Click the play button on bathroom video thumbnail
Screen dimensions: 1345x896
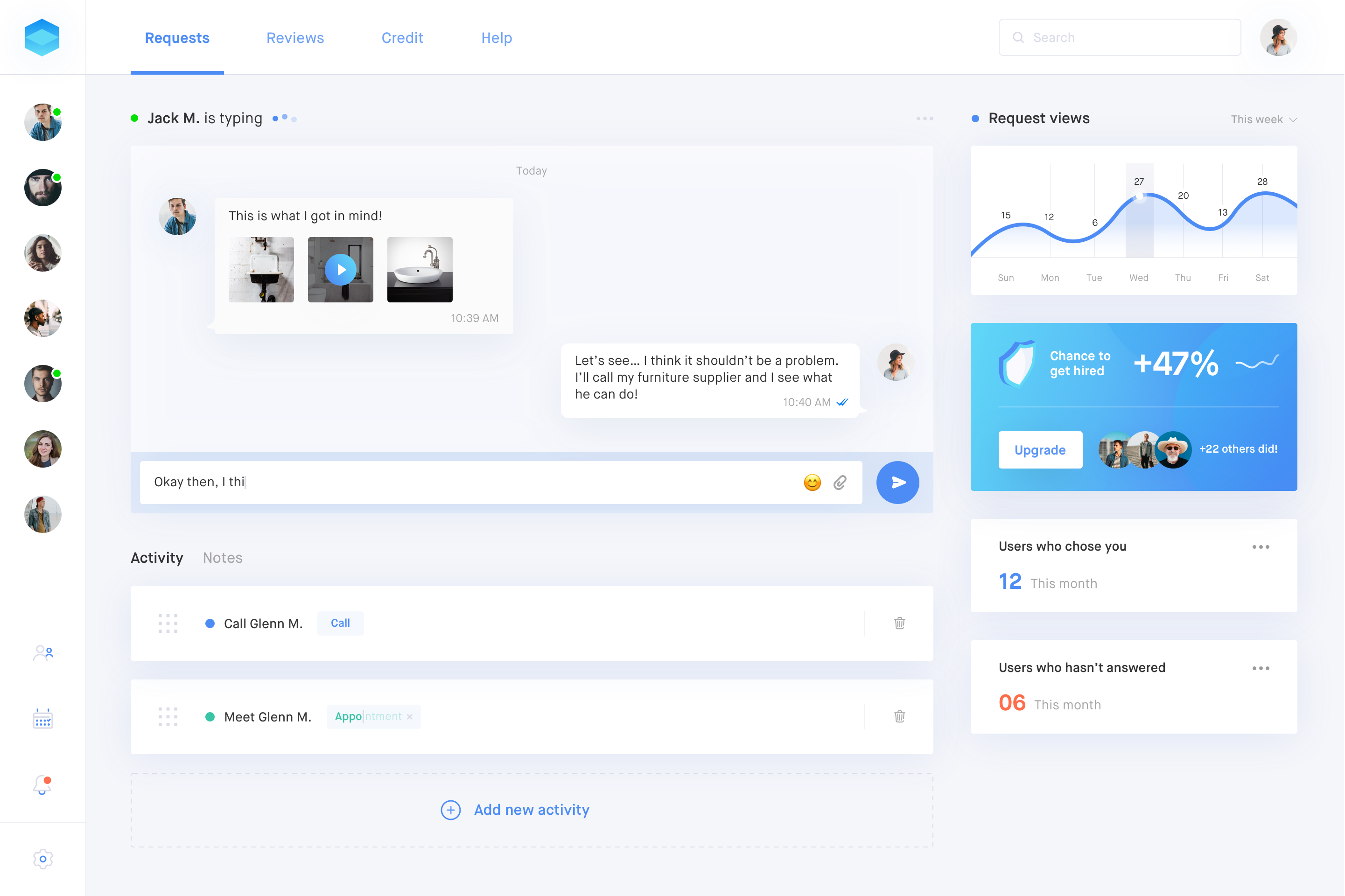click(x=341, y=268)
